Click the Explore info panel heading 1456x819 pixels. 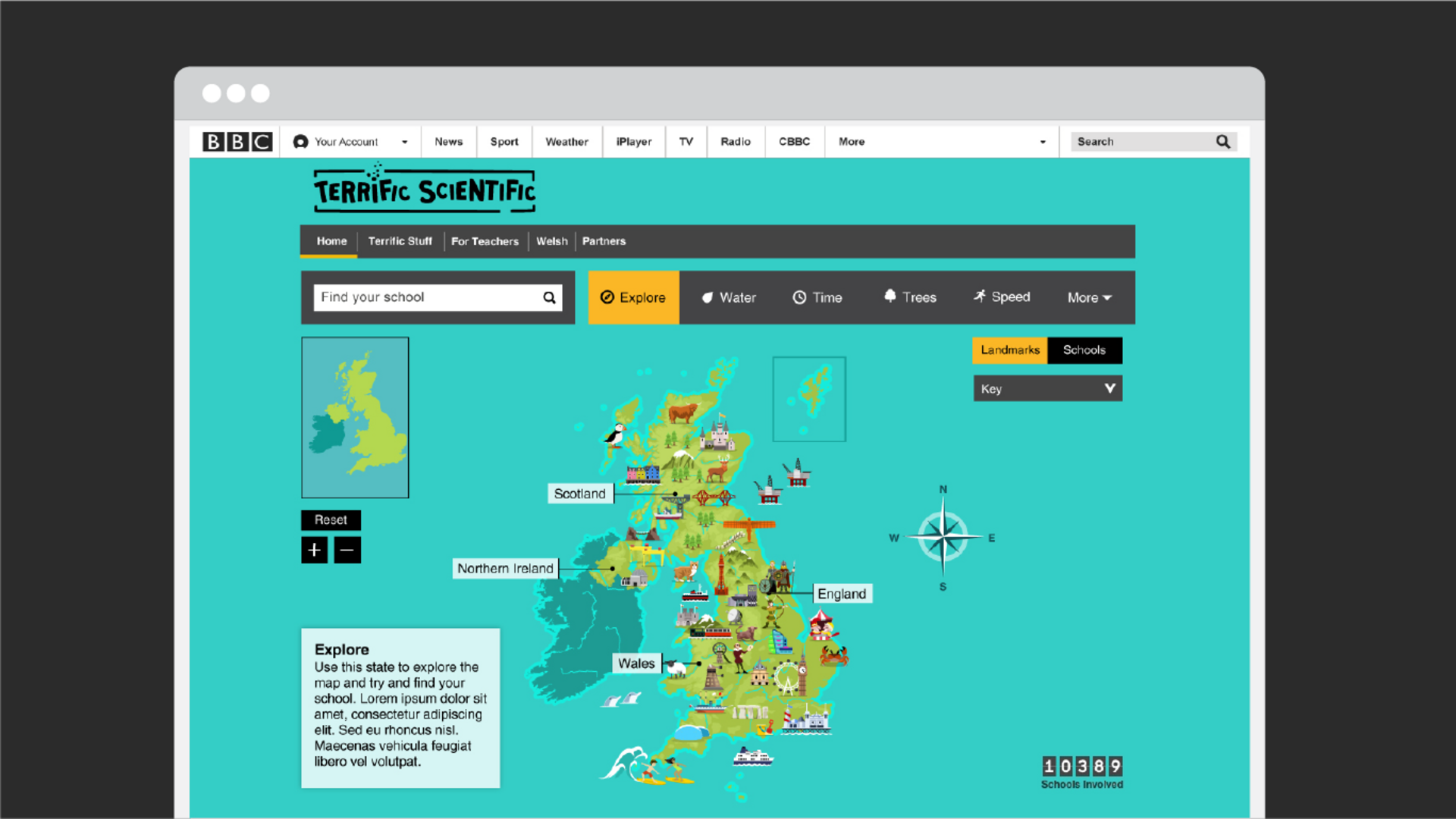pyautogui.click(x=341, y=650)
